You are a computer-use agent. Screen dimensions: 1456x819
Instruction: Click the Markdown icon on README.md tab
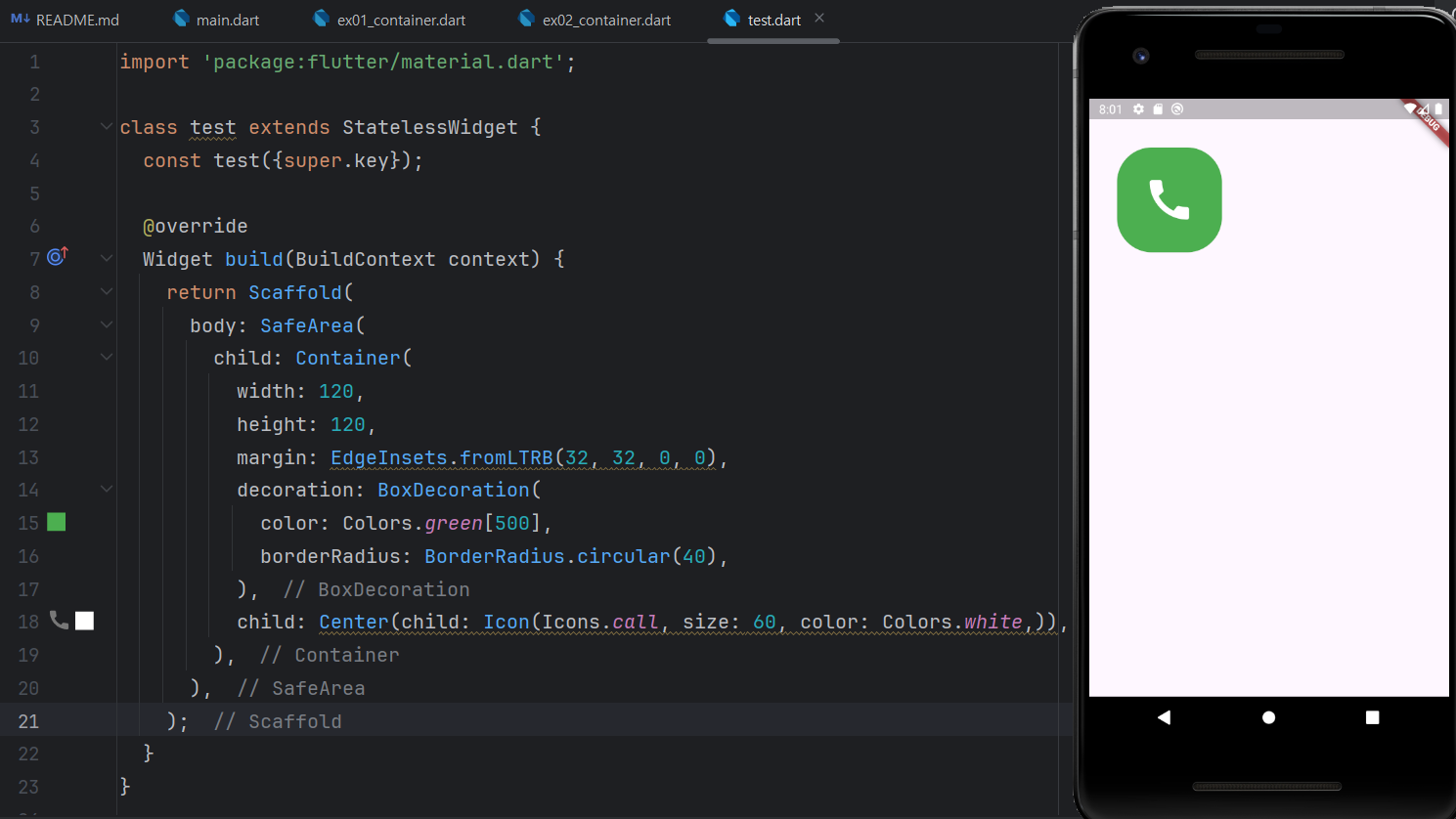coord(21,19)
